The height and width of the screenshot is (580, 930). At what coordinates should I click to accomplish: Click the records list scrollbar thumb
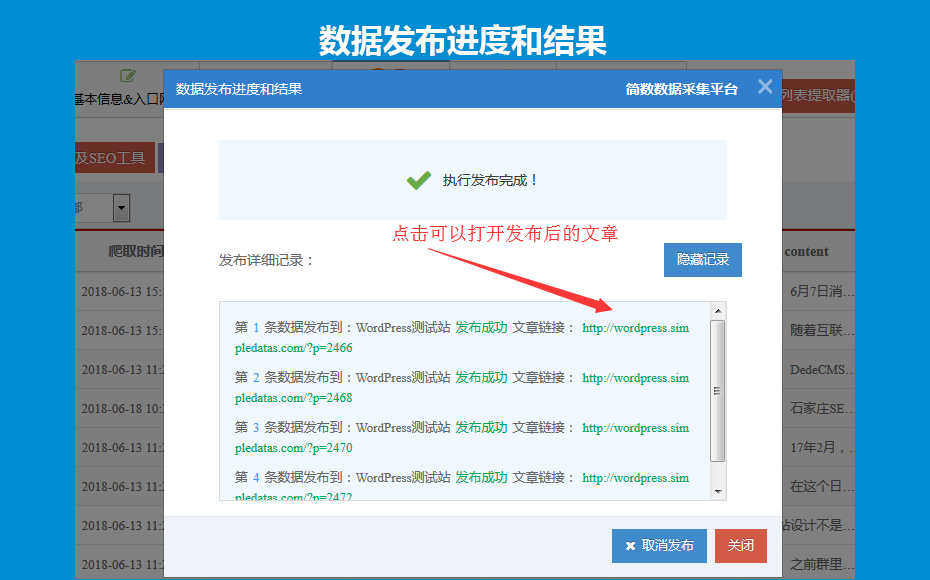(718, 391)
